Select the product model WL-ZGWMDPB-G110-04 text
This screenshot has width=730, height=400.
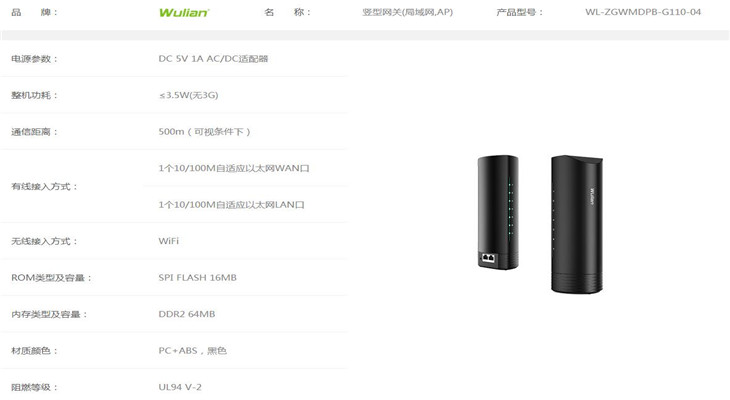pos(643,12)
